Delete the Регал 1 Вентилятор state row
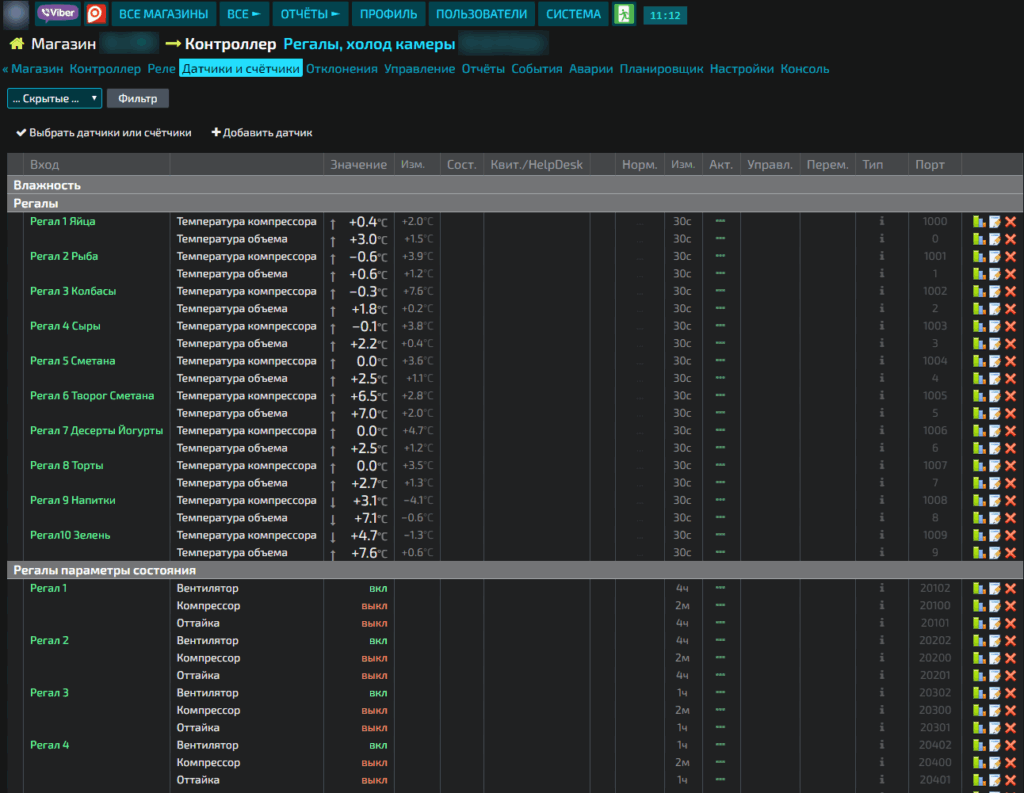The height and width of the screenshot is (793, 1024). [1010, 589]
